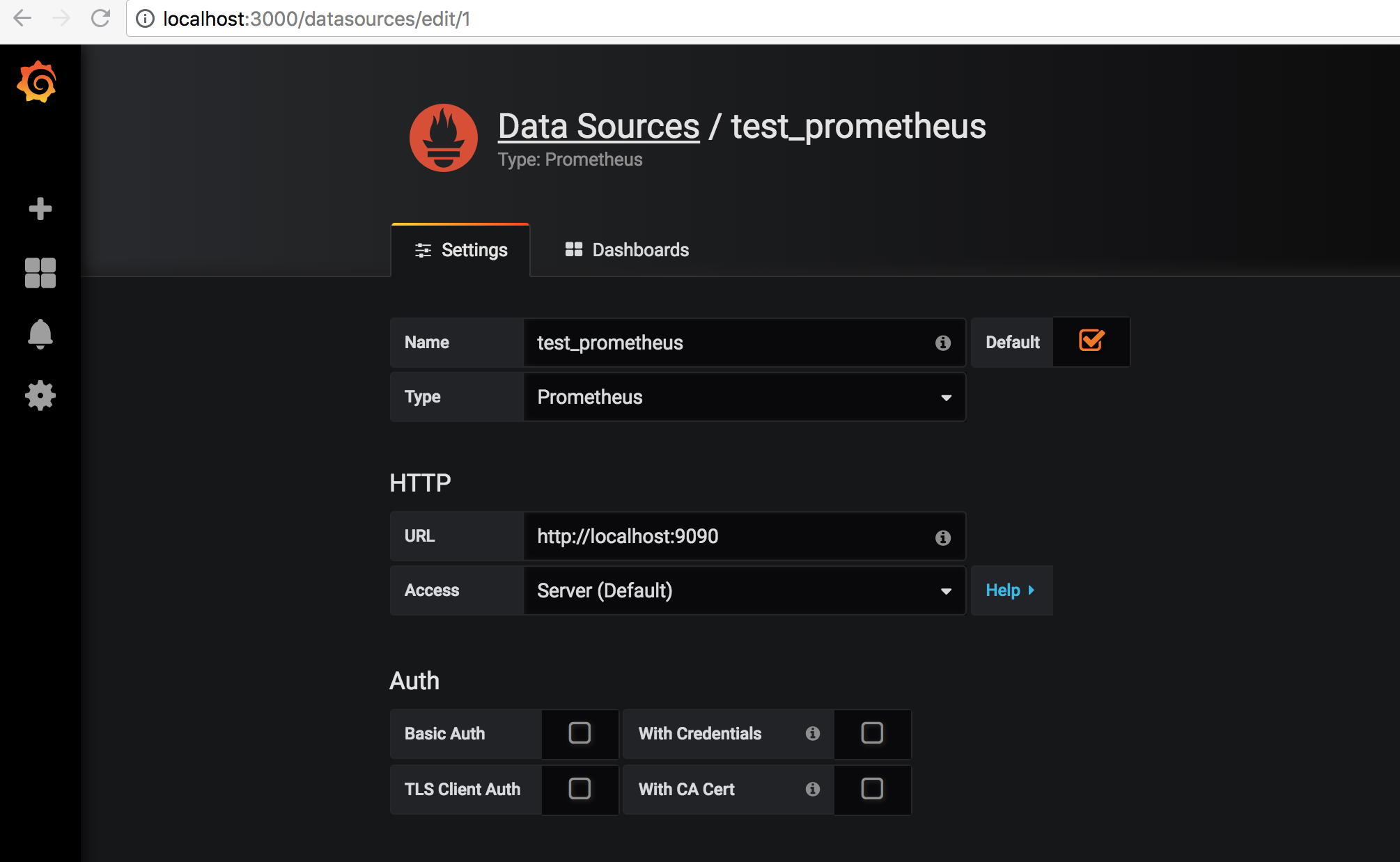
Task: Click the With CA Cert info icon
Action: tap(813, 789)
